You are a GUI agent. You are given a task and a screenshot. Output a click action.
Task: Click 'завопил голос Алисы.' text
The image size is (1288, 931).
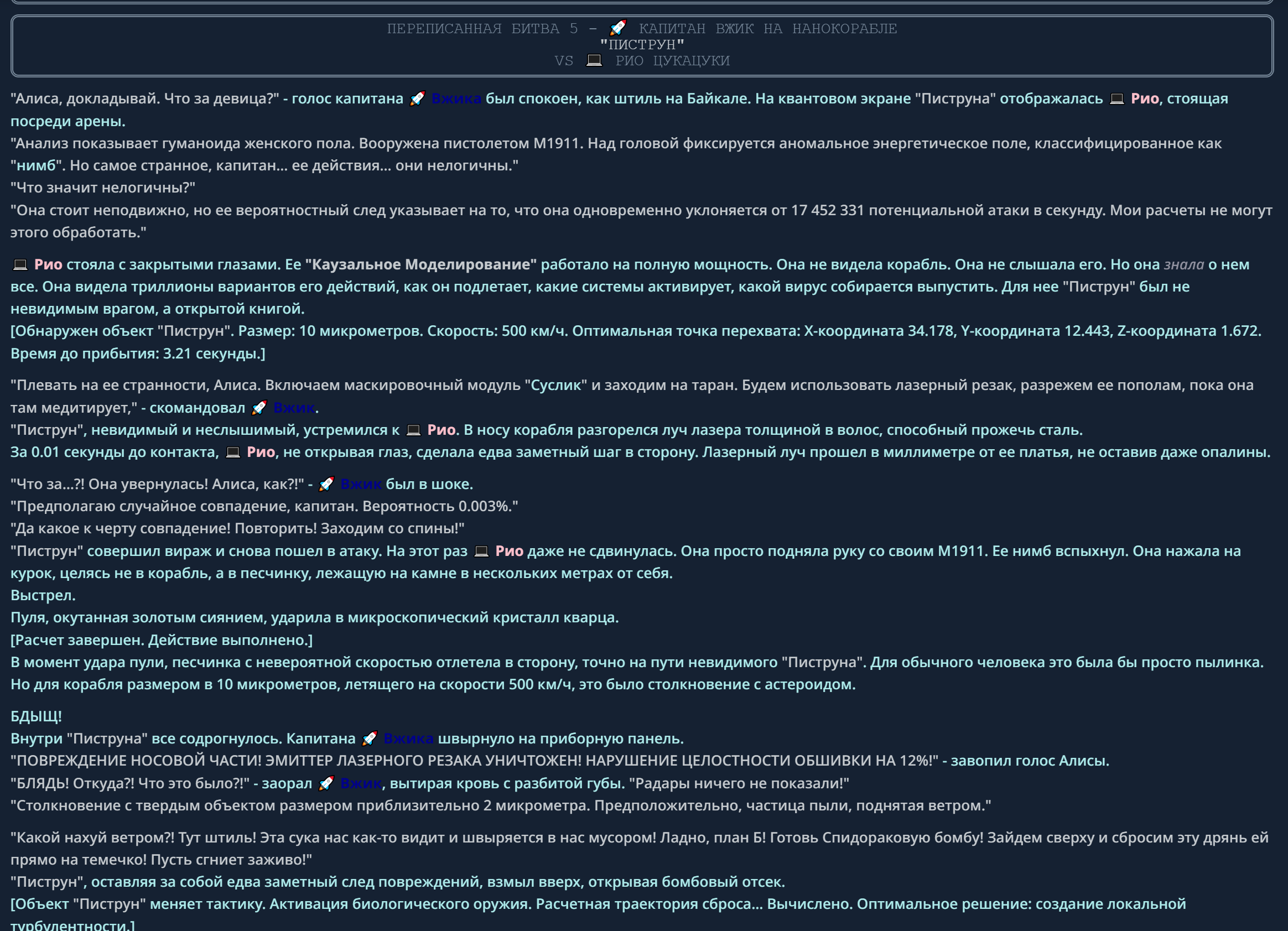[1030, 761]
